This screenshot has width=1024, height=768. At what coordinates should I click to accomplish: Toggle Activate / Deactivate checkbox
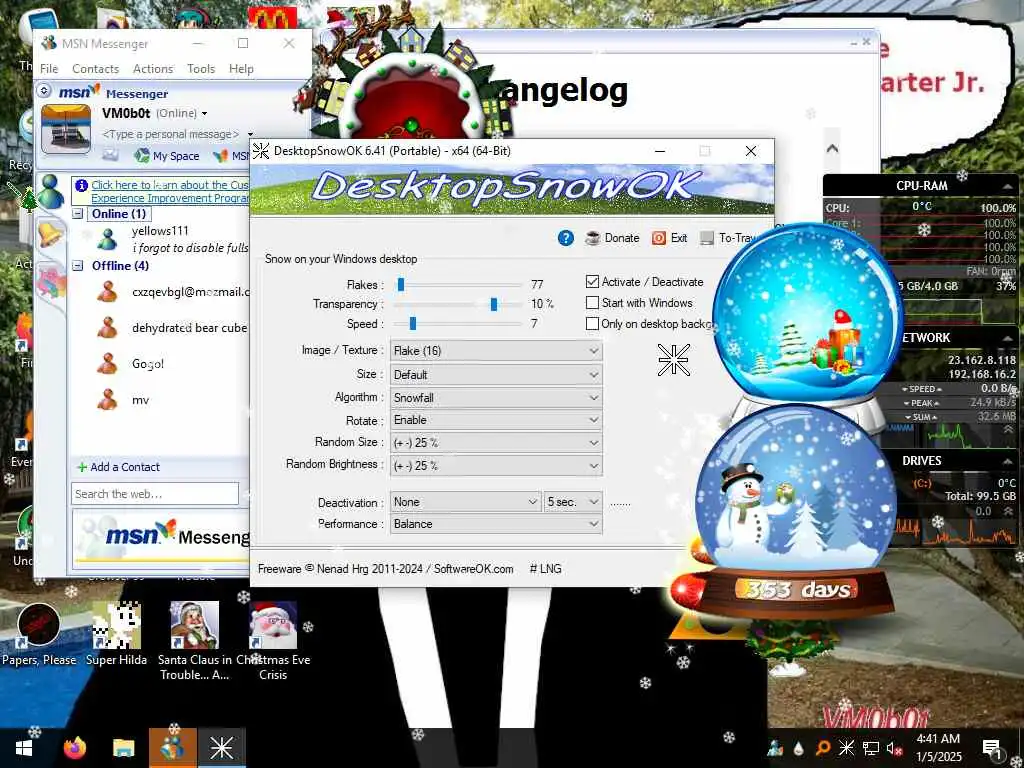[x=592, y=281]
